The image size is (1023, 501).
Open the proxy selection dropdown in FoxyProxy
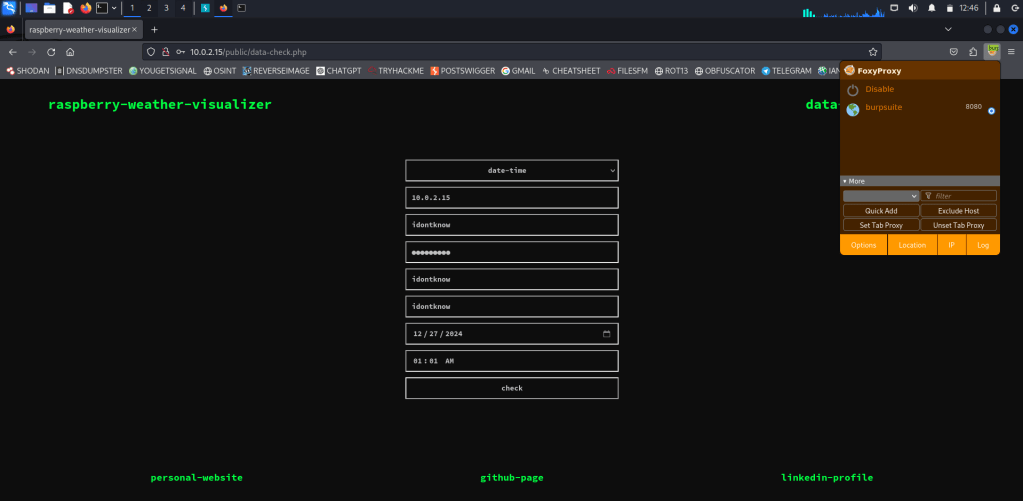[x=880, y=196]
